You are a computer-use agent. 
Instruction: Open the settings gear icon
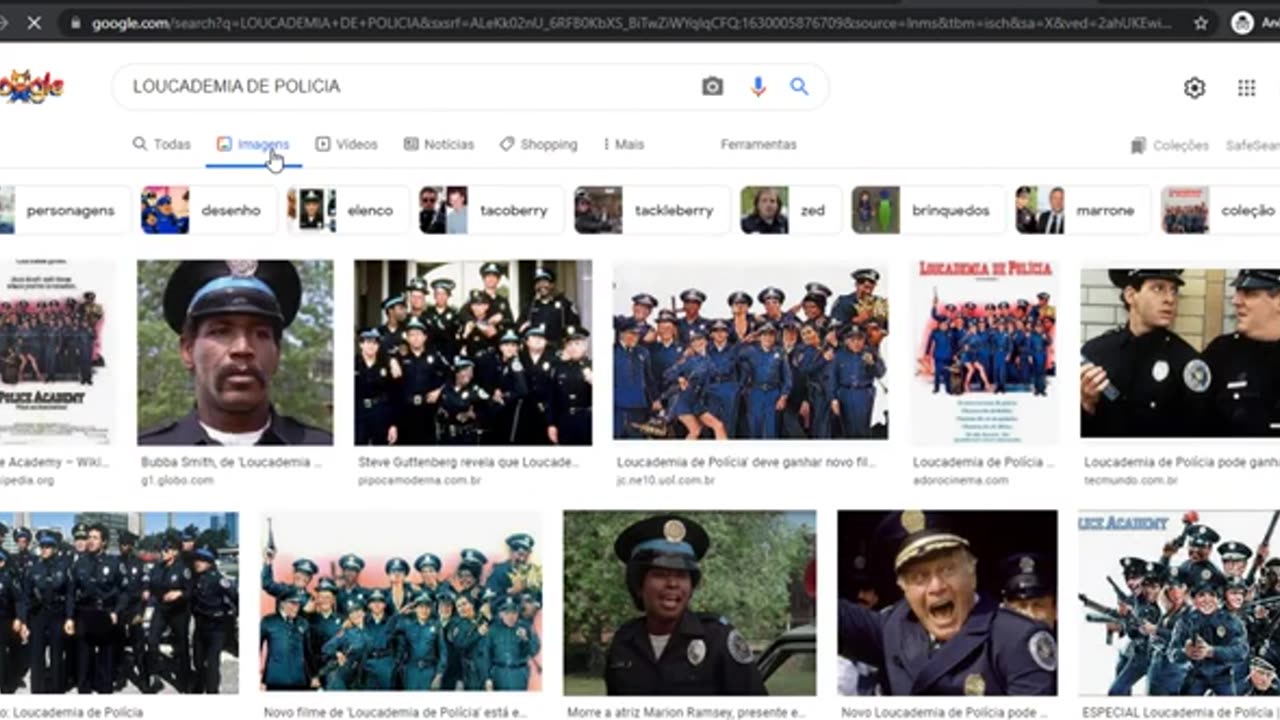pos(1194,88)
